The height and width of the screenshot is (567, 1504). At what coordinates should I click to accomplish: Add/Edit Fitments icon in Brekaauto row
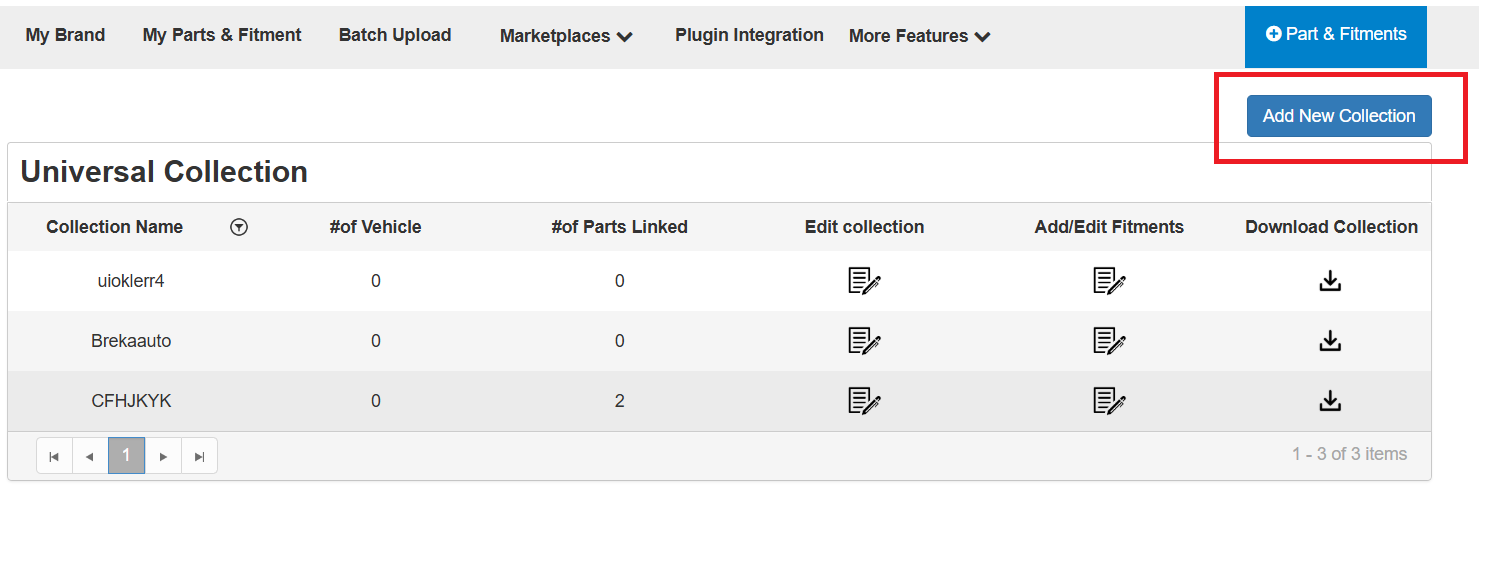pos(1109,341)
